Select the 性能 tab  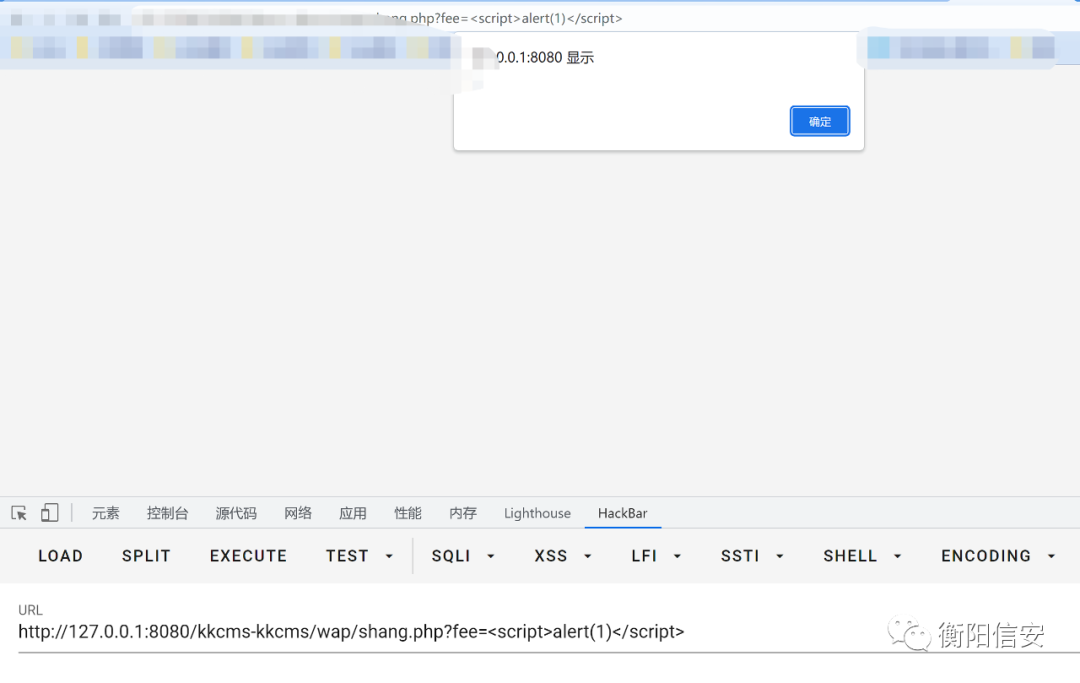tap(408, 513)
